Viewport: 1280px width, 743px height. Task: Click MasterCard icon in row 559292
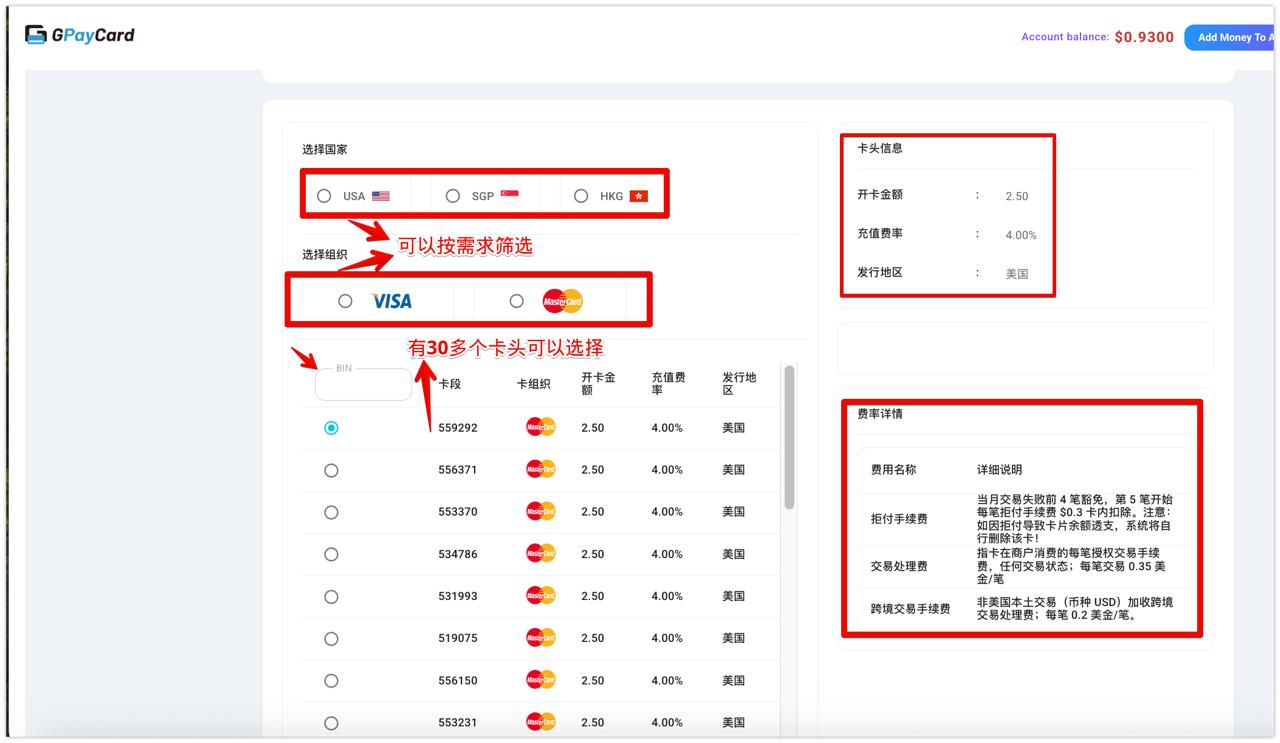point(540,428)
